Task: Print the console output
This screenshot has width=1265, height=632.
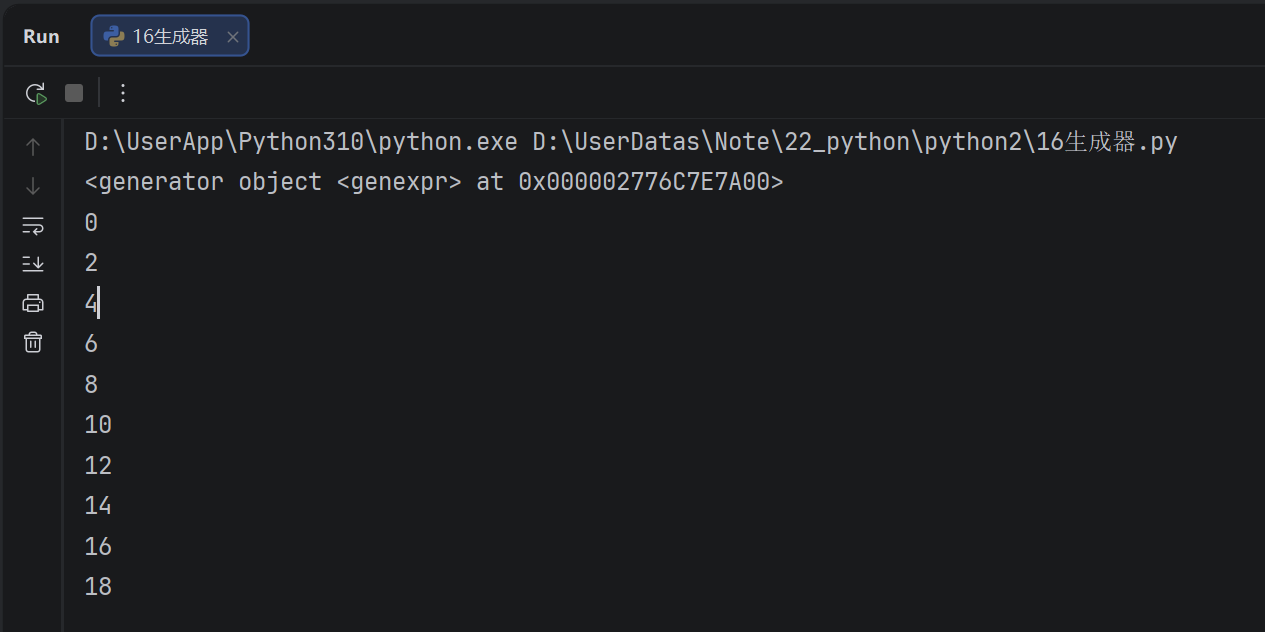Action: pyautogui.click(x=33, y=303)
